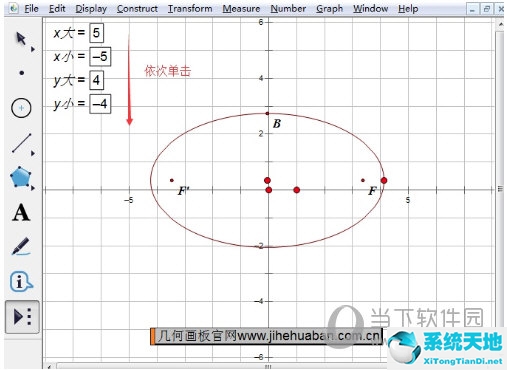Select the red point just above the origin

click(267, 180)
